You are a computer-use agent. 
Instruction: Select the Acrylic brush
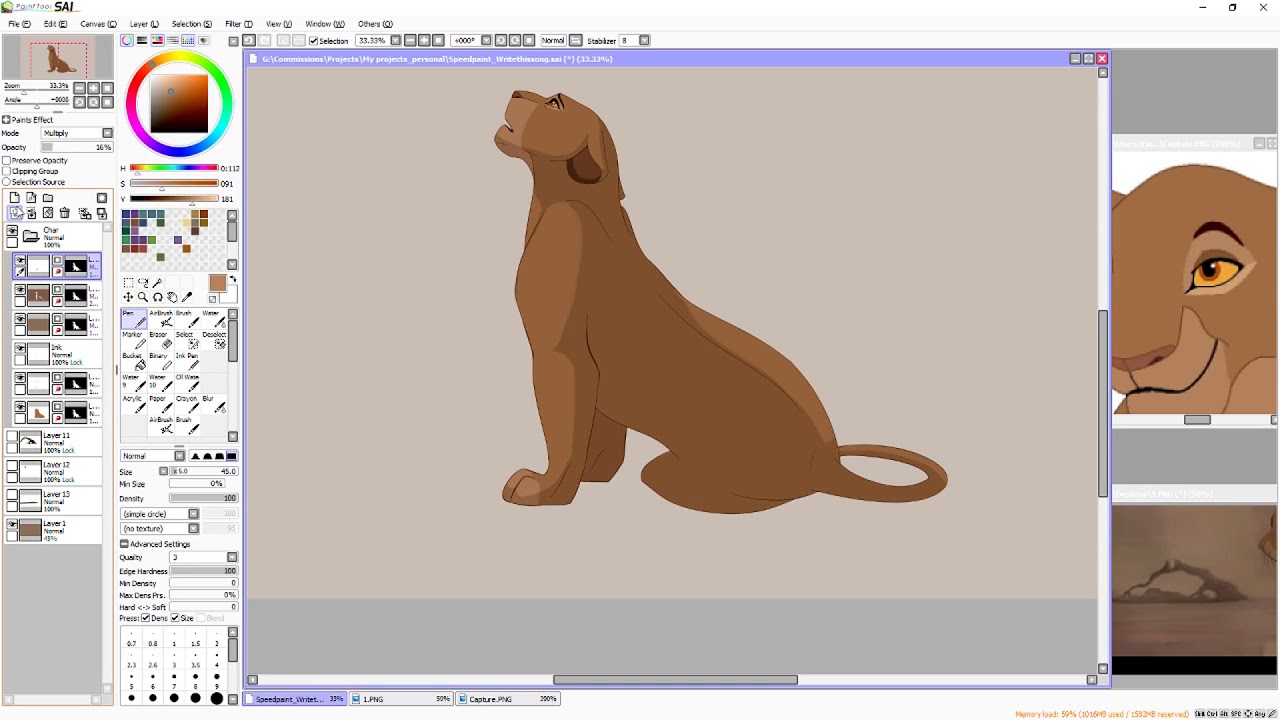[x=134, y=404]
